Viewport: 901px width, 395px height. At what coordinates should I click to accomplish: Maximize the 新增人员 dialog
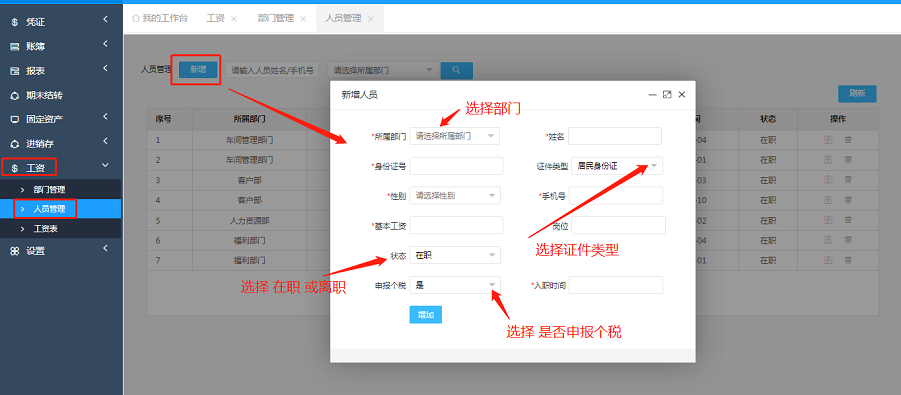pyautogui.click(x=667, y=94)
